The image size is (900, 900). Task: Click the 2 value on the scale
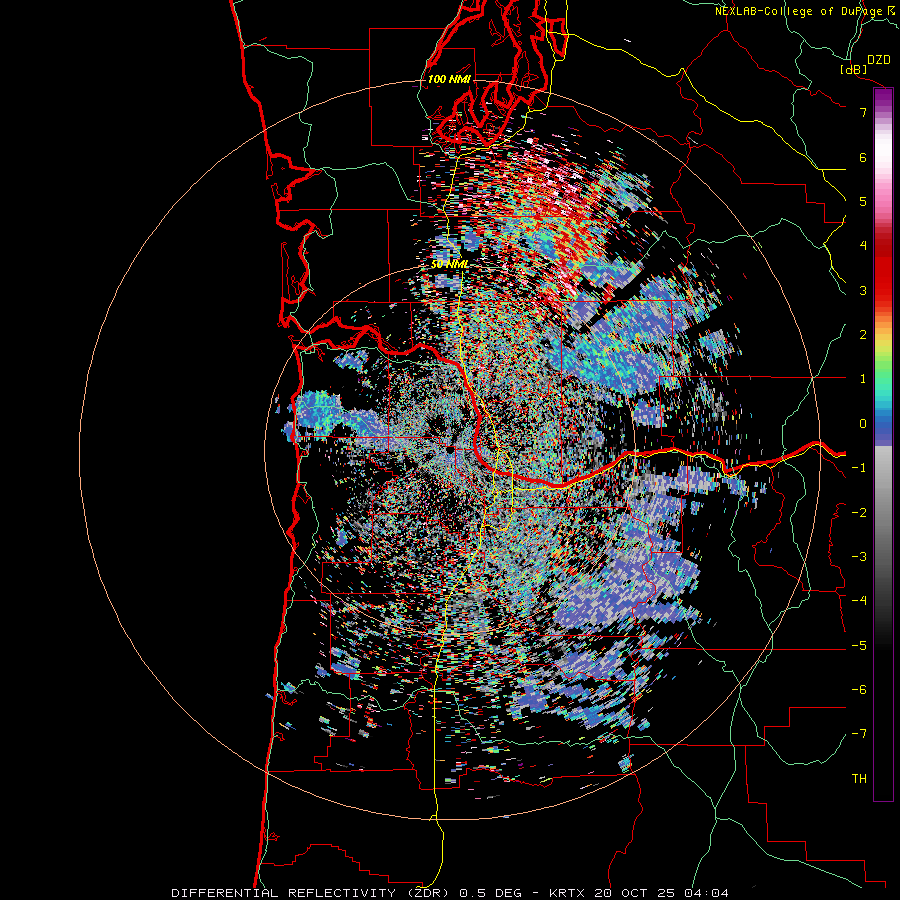pos(863,335)
